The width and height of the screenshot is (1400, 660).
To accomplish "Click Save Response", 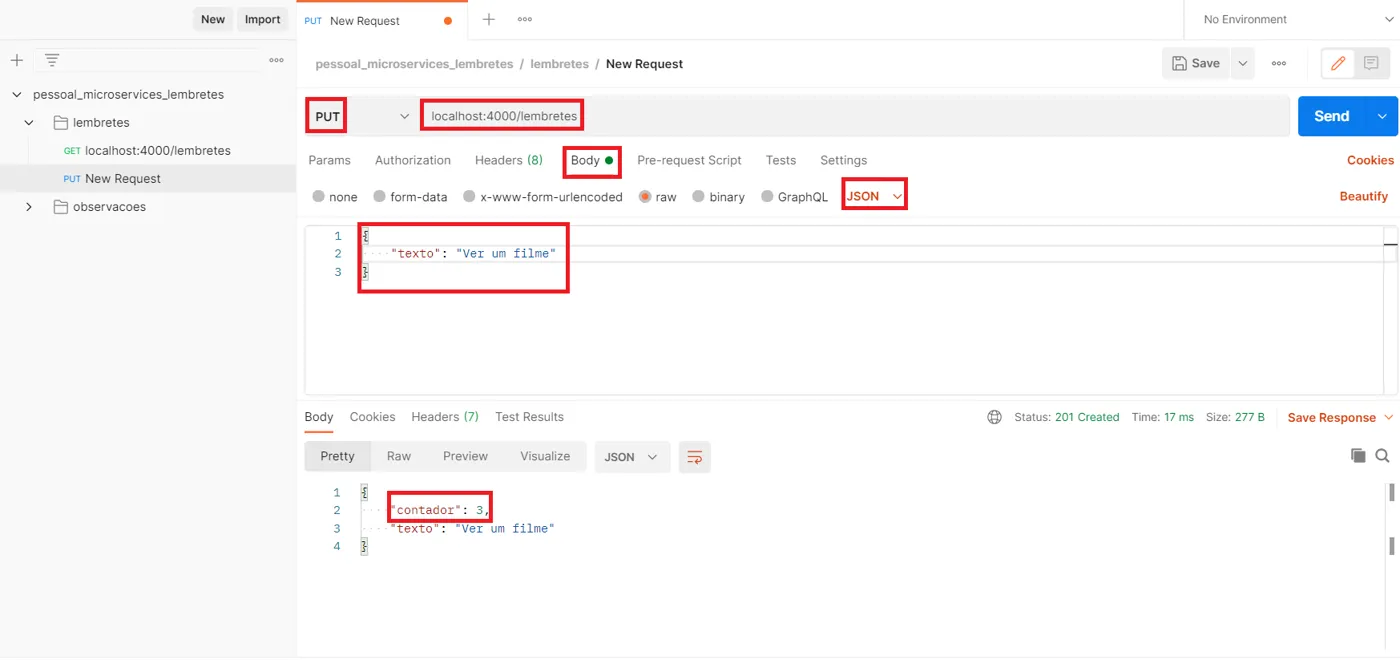I will click(x=1332, y=417).
